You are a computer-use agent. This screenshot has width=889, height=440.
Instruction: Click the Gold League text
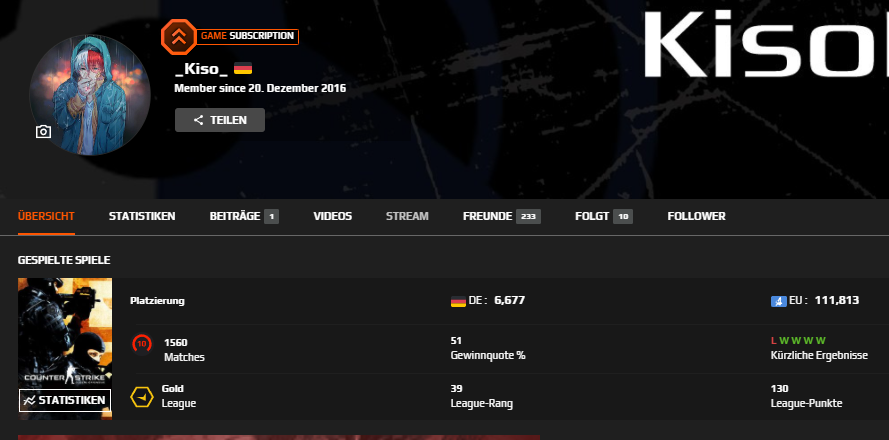pos(179,396)
